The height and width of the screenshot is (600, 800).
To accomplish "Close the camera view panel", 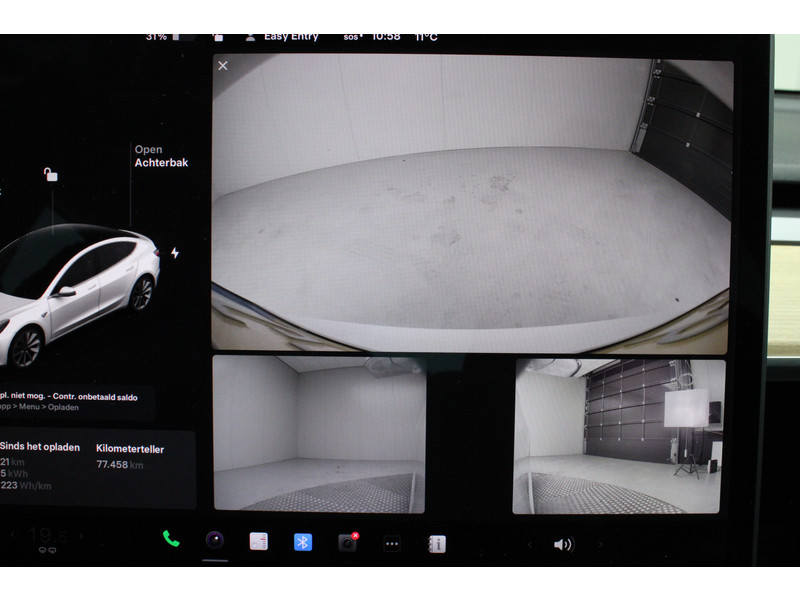I will coord(223,66).
